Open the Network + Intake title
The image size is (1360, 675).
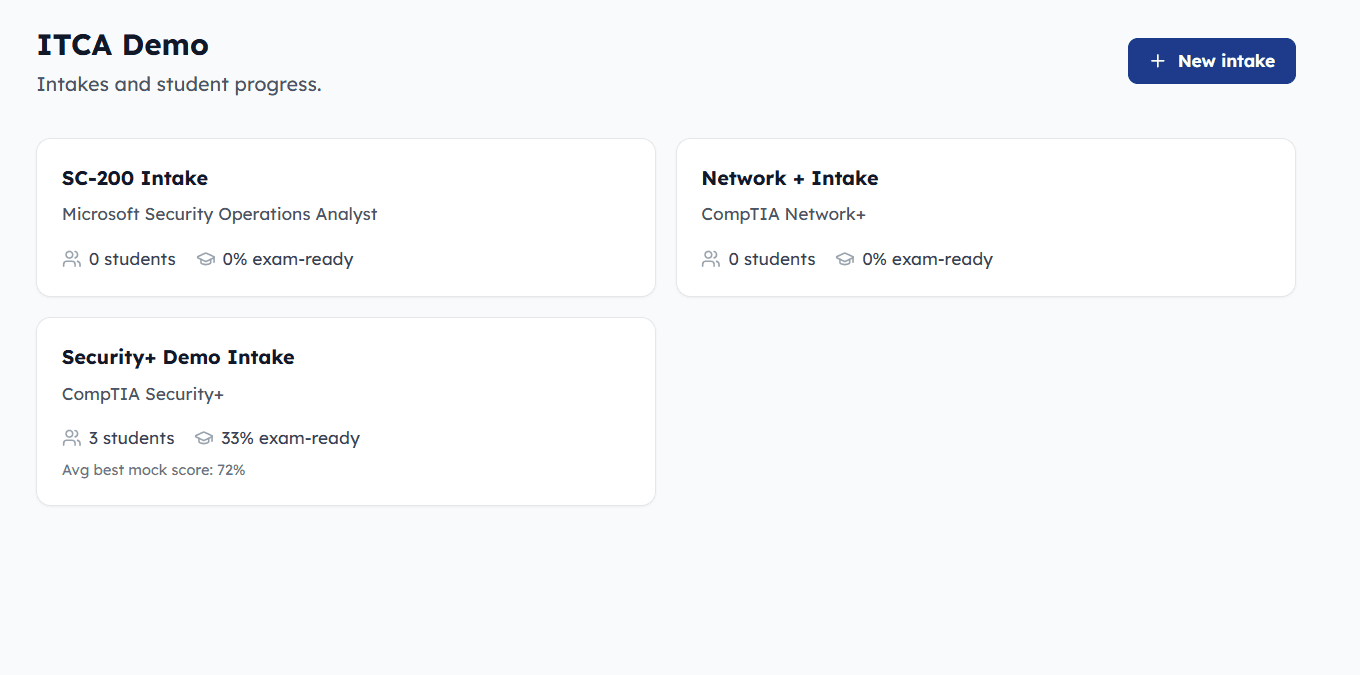click(790, 178)
